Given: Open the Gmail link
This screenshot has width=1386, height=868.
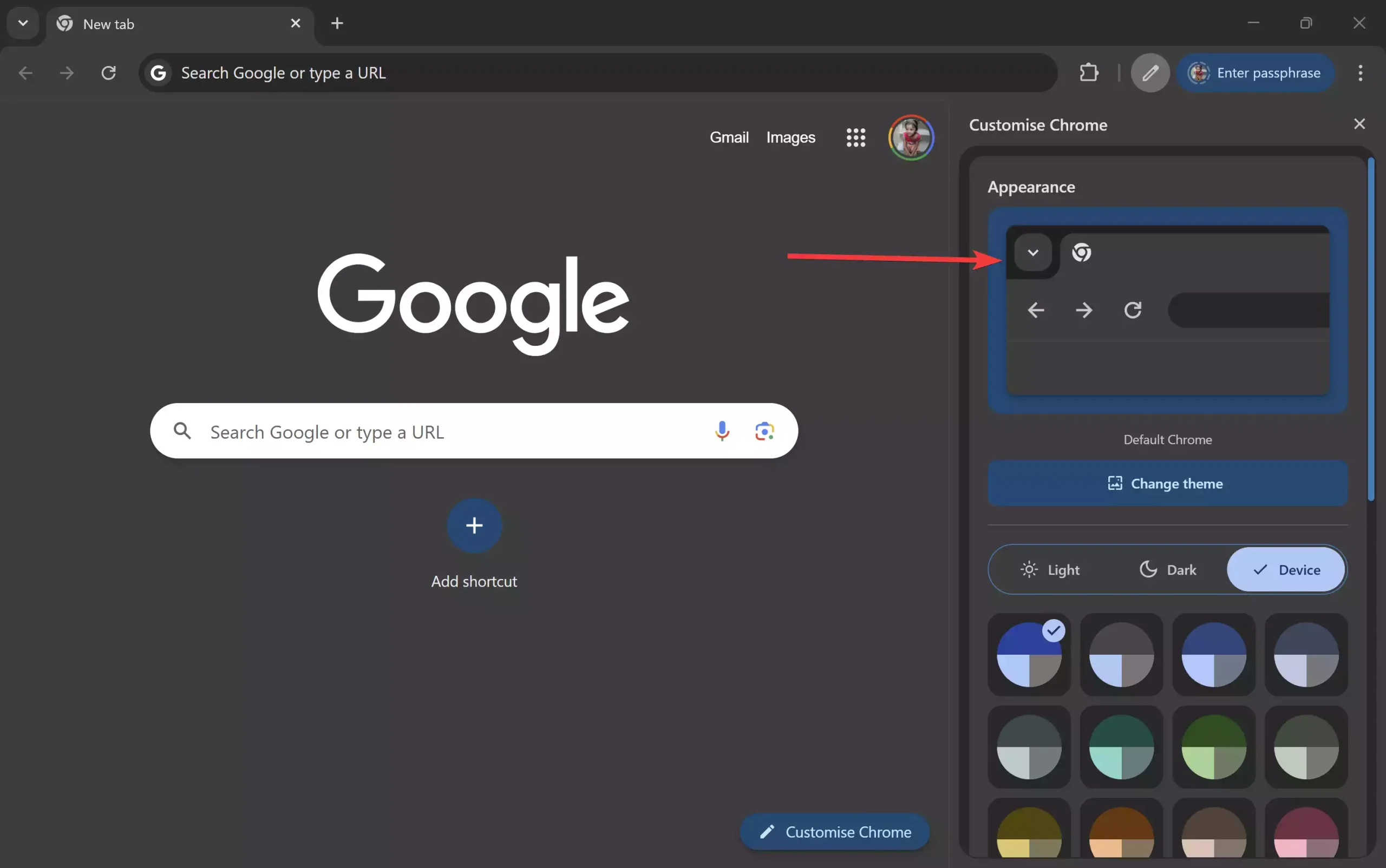Looking at the screenshot, I should pos(729,137).
